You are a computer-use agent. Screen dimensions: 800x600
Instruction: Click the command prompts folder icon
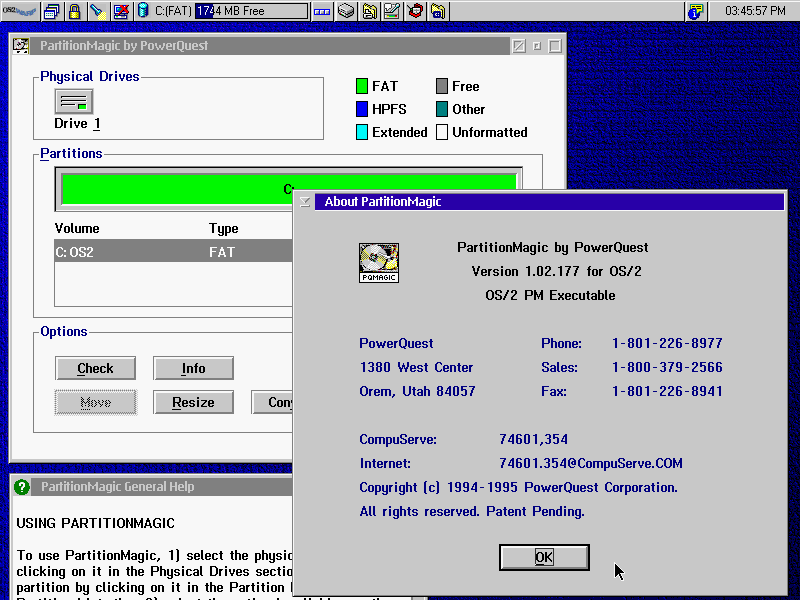pos(438,11)
